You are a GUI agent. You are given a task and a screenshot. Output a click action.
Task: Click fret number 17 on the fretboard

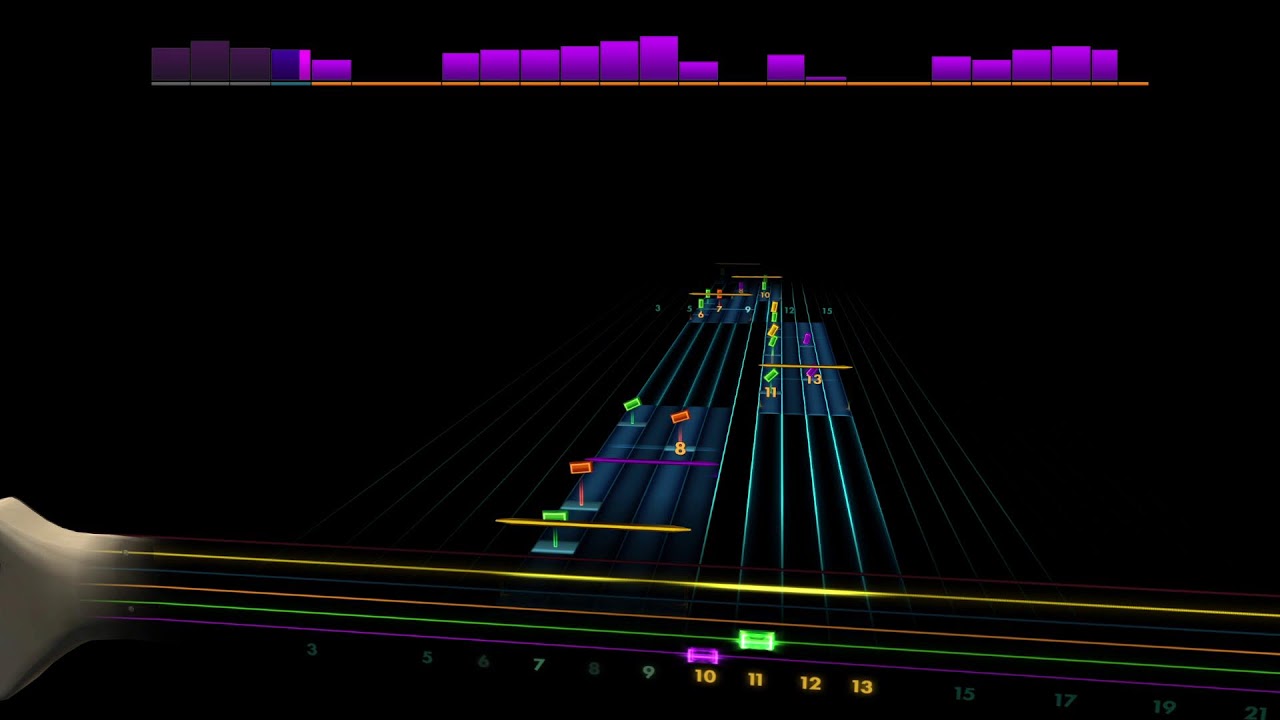pyautogui.click(x=1065, y=701)
